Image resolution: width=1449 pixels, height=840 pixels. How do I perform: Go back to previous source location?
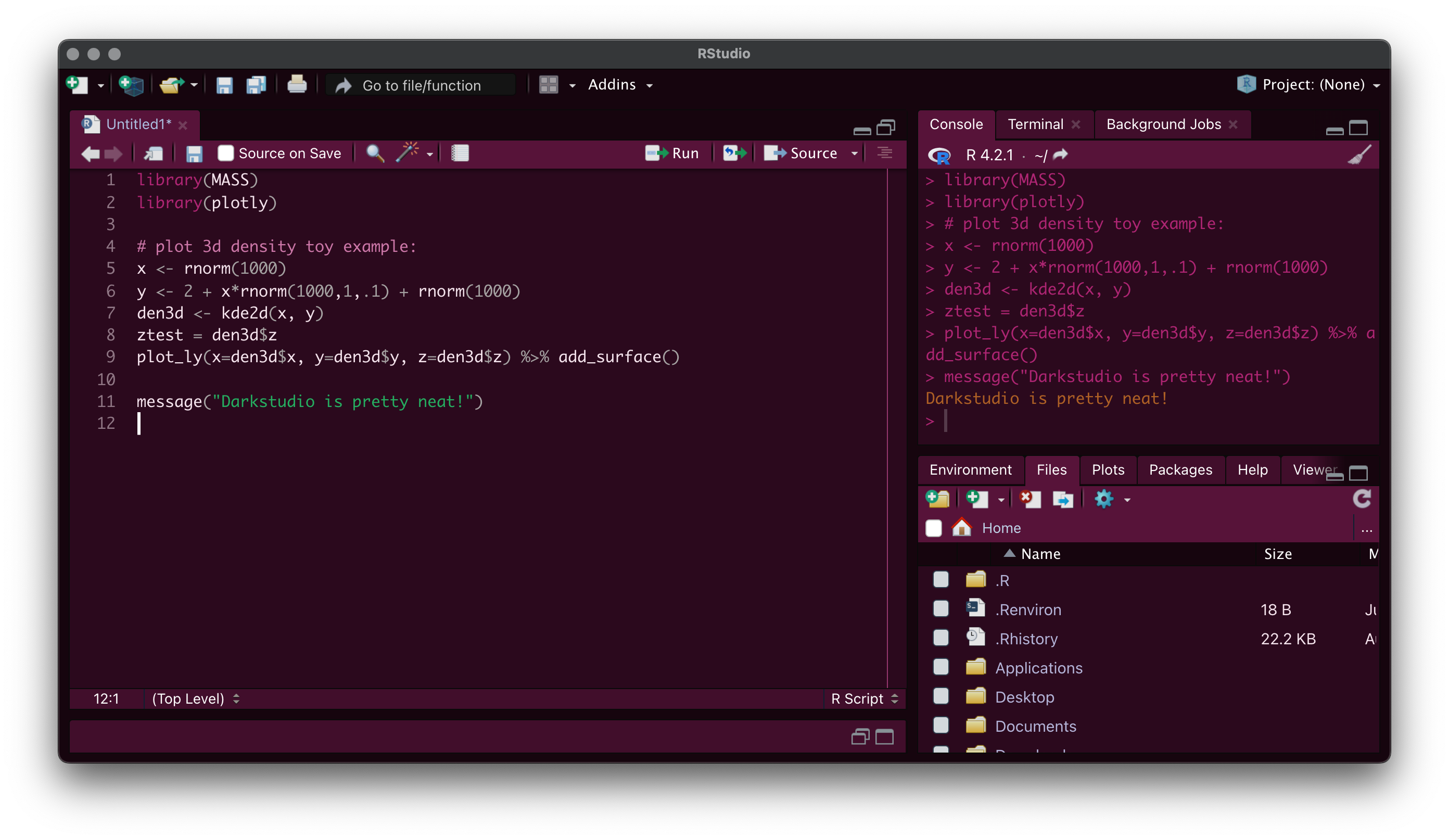(91, 154)
